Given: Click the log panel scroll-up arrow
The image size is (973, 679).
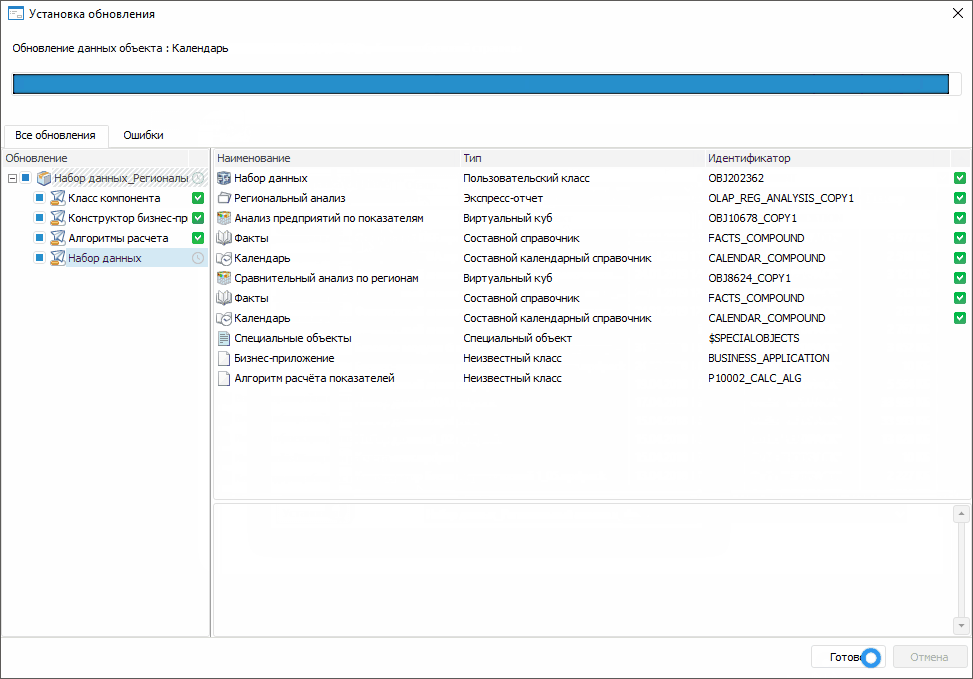Looking at the screenshot, I should (960, 514).
